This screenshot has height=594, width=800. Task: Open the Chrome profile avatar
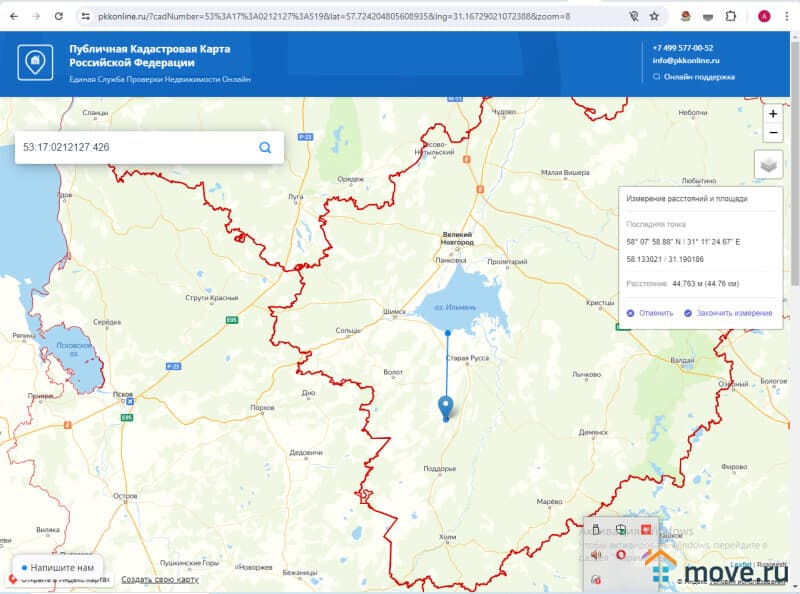pyautogui.click(x=764, y=16)
